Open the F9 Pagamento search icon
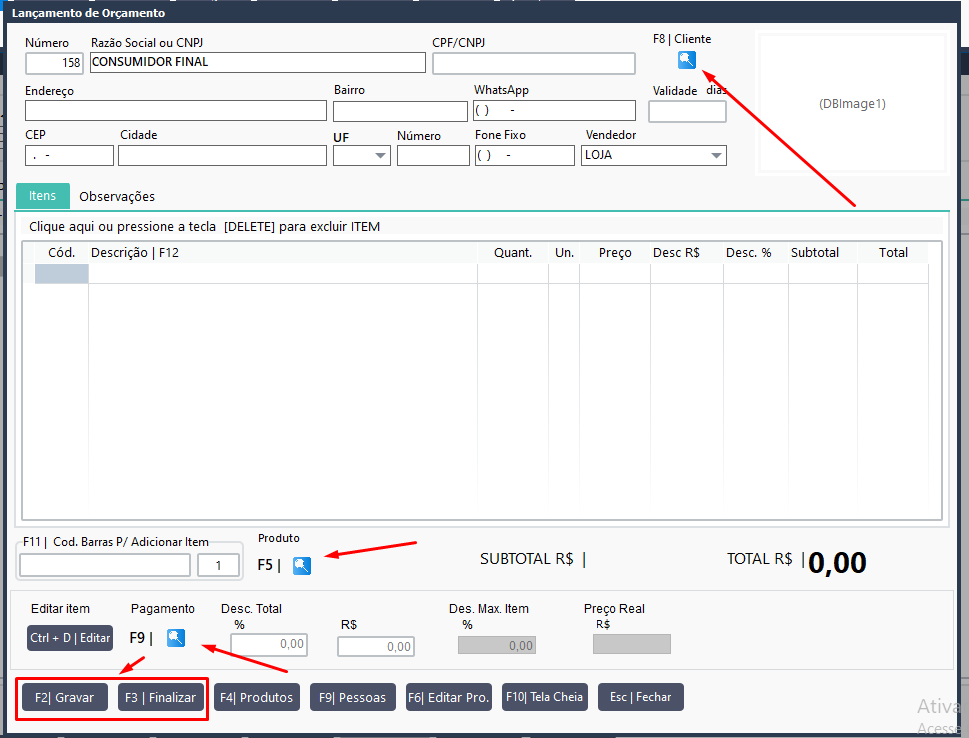The image size is (969, 738). click(176, 637)
